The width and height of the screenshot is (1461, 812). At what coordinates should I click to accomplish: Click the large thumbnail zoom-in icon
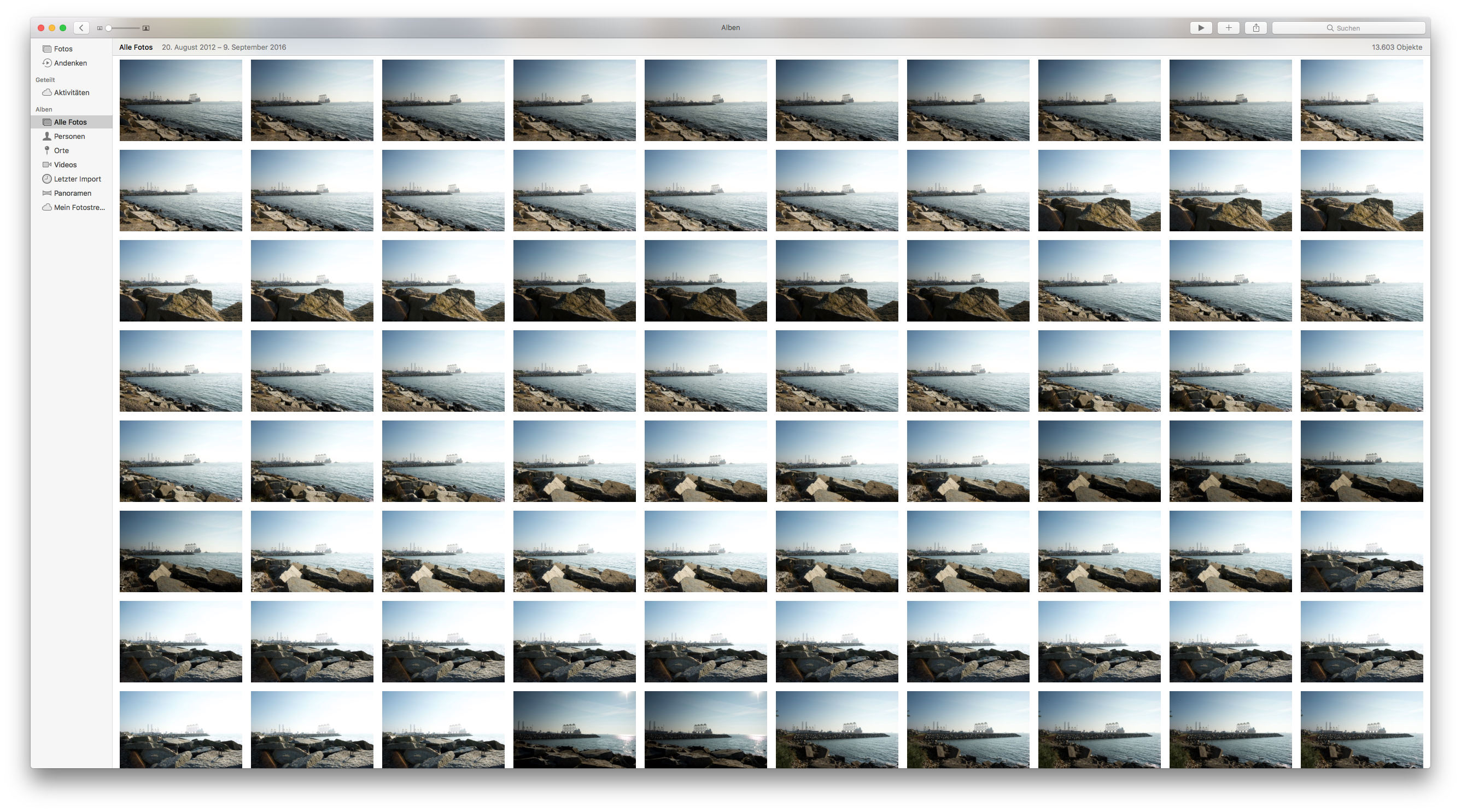click(146, 28)
